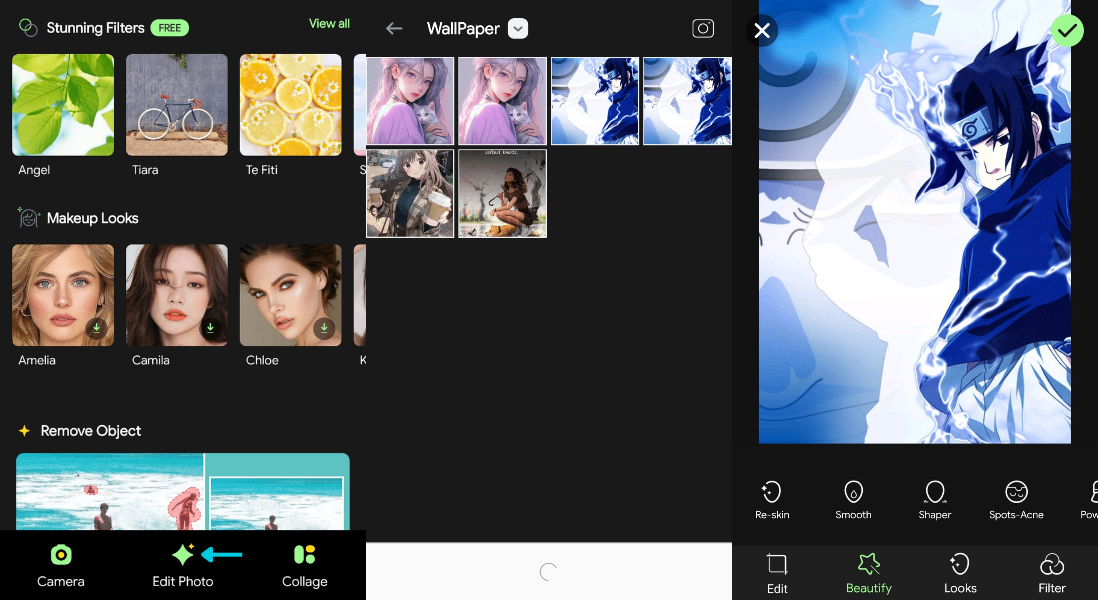Pick the first pink-haired girl wallpaper
The image size is (1100, 600).
pos(410,101)
